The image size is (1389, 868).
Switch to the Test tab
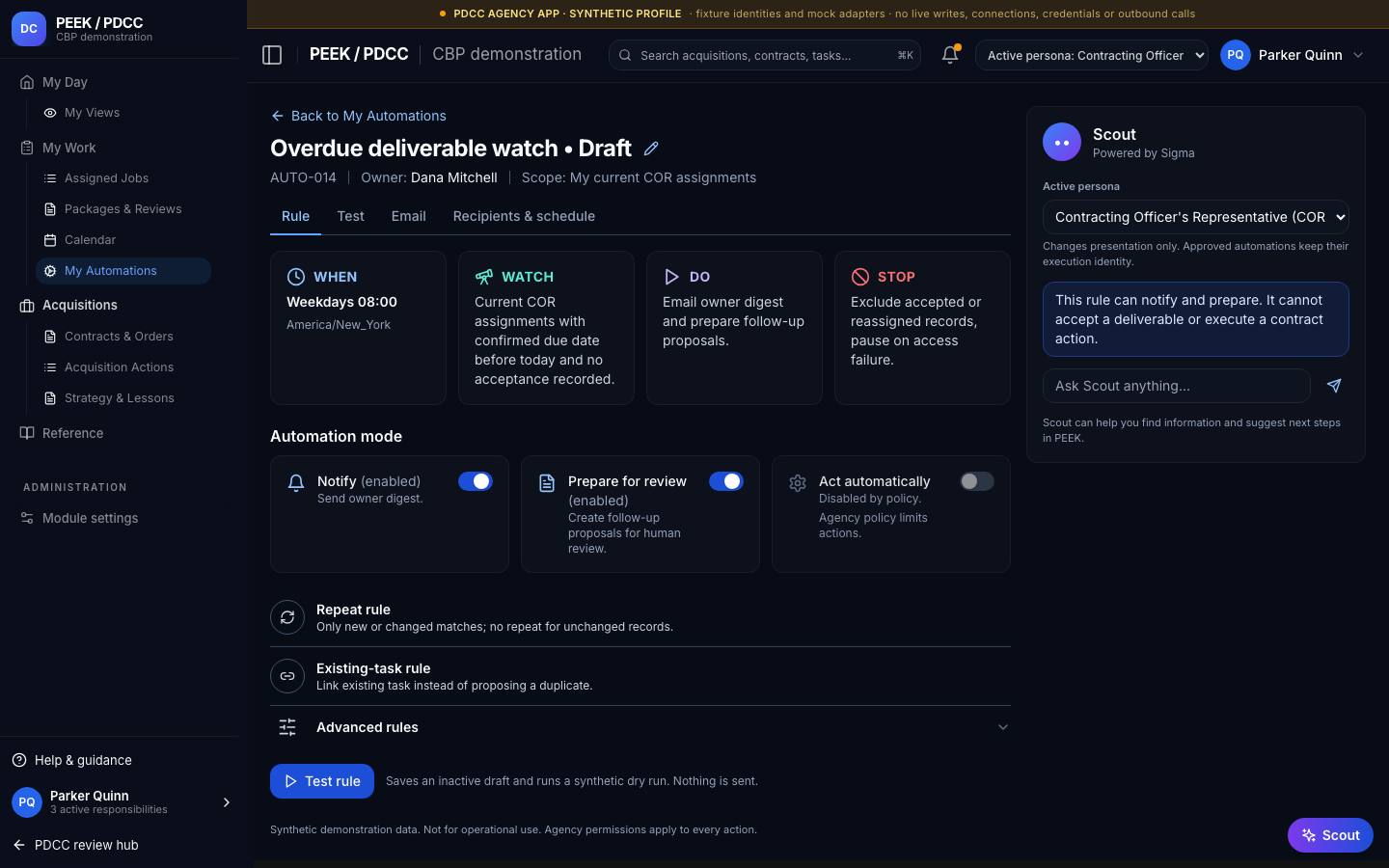[350, 216]
